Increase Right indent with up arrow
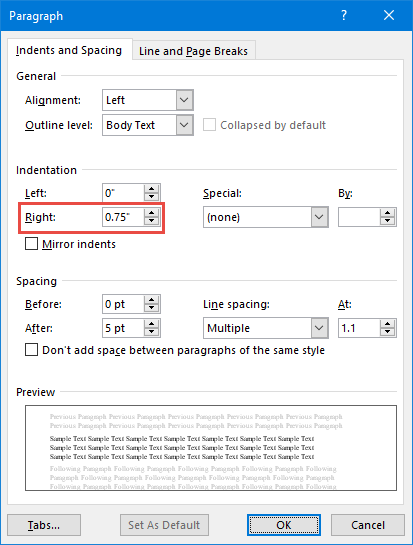This screenshot has width=413, height=545. coord(152,213)
